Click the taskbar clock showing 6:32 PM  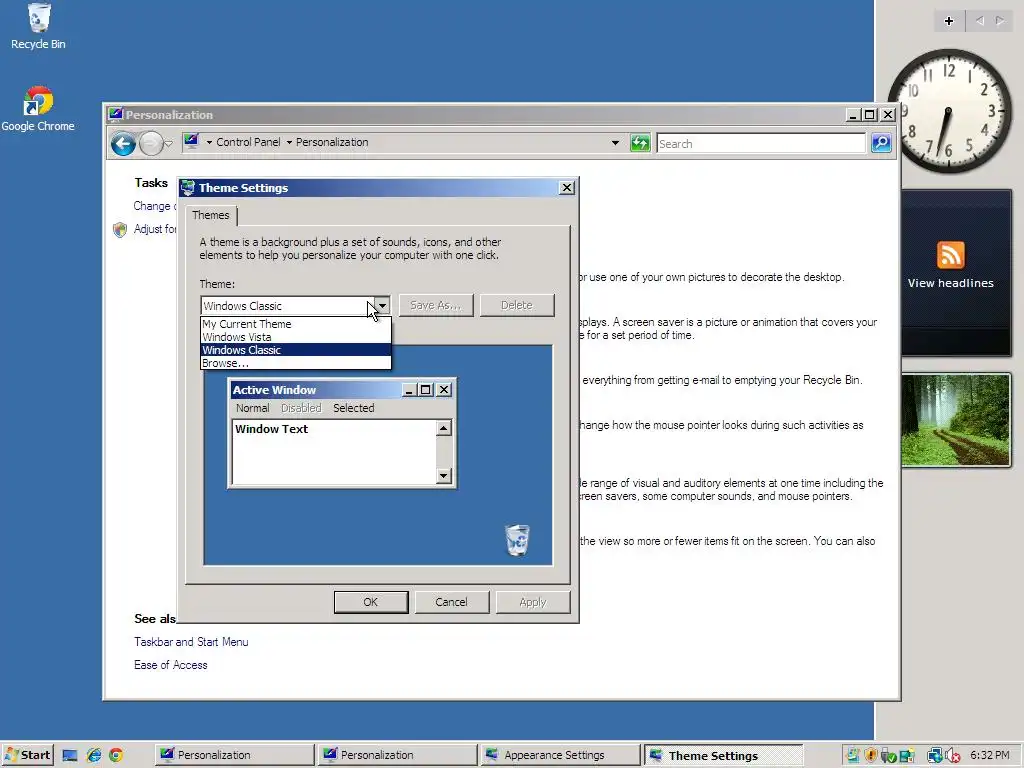click(x=989, y=755)
